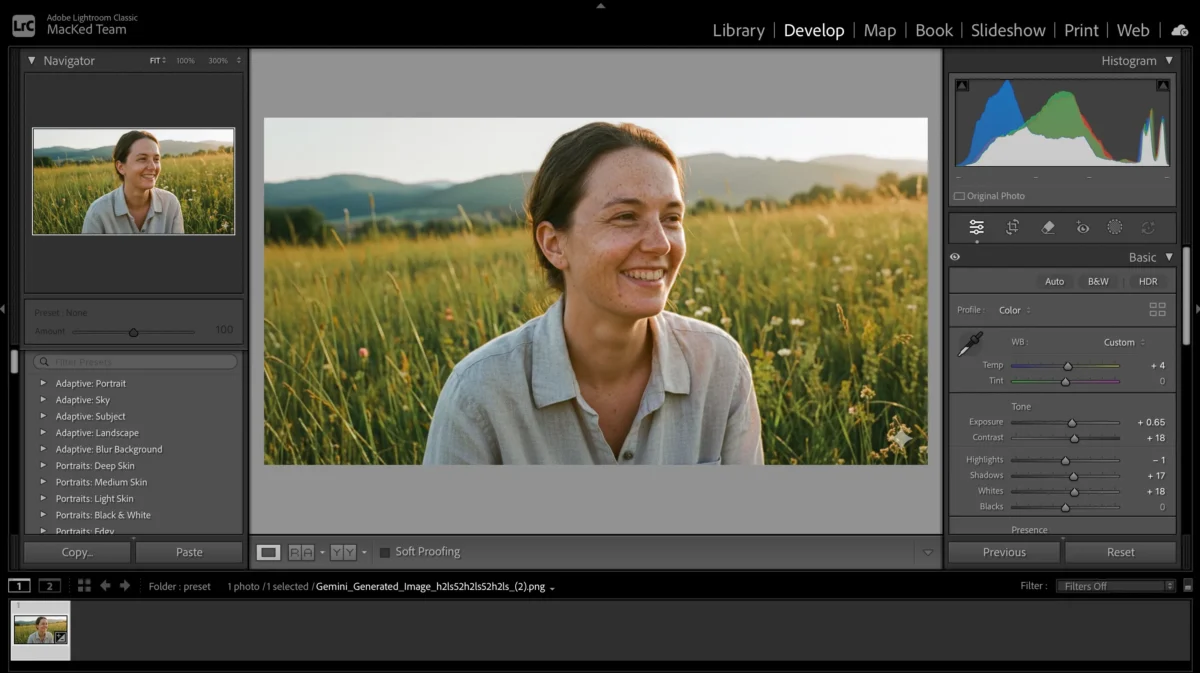
Task: Open the Masking tool
Action: tap(1114, 227)
